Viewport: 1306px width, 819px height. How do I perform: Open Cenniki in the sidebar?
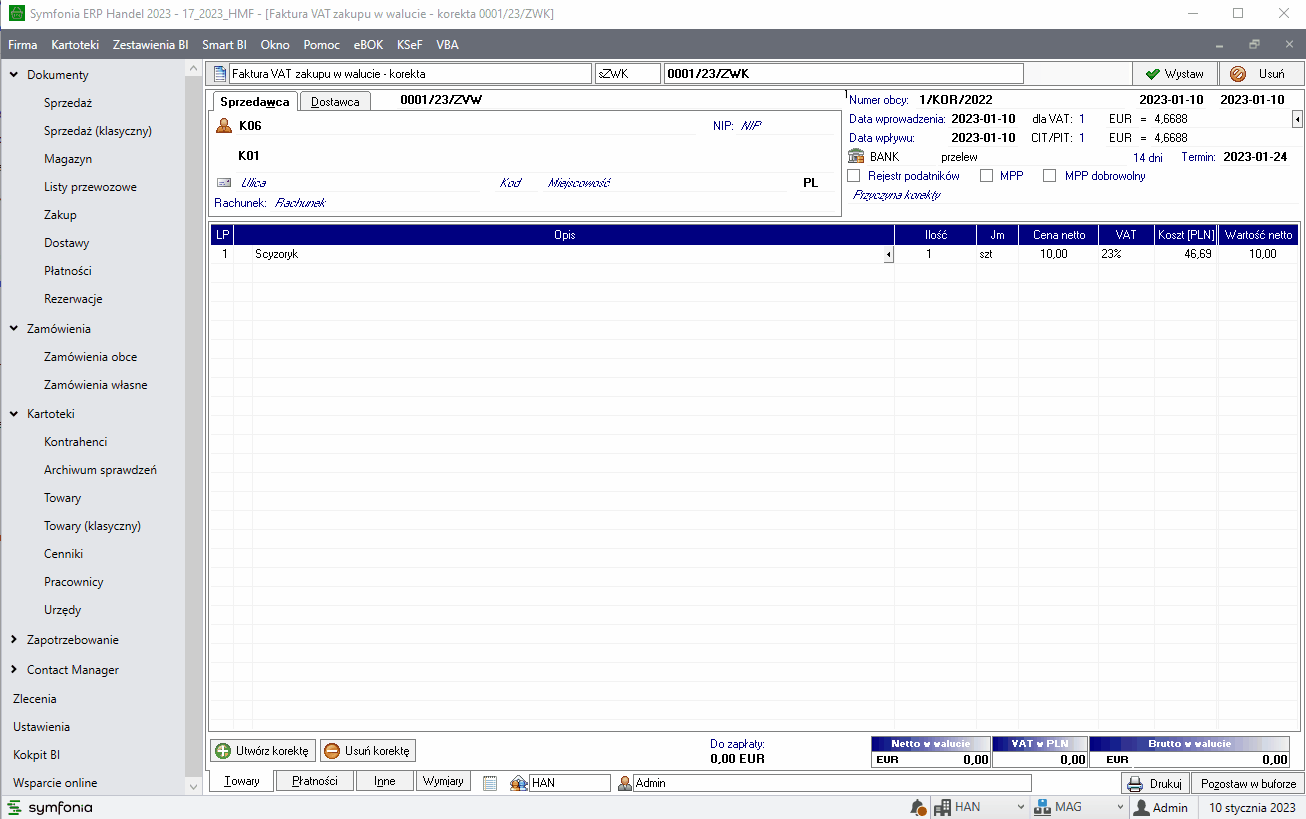(x=63, y=554)
